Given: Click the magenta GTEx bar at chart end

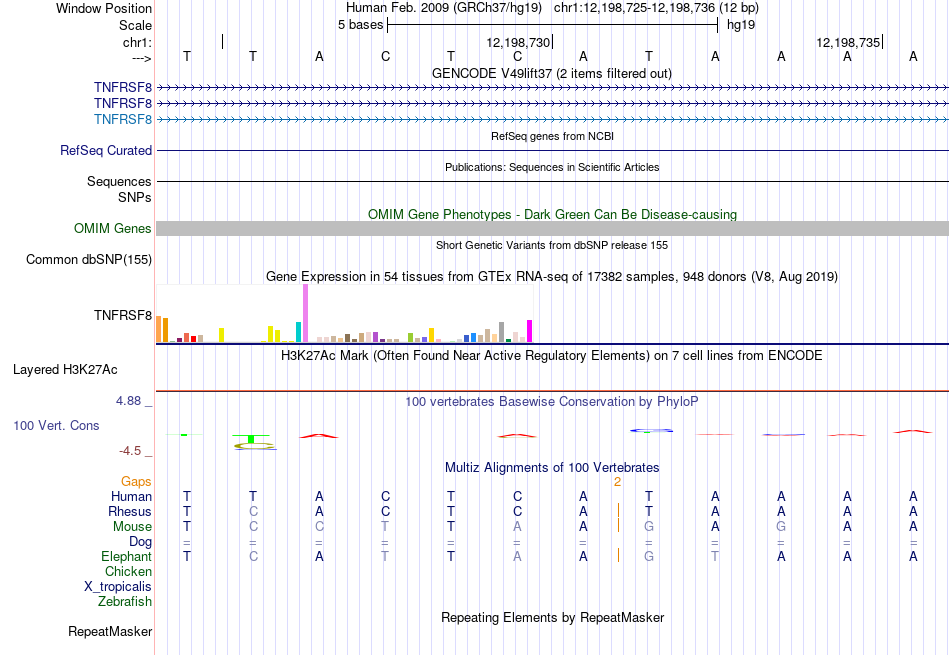Looking at the screenshot, I should (x=530, y=331).
